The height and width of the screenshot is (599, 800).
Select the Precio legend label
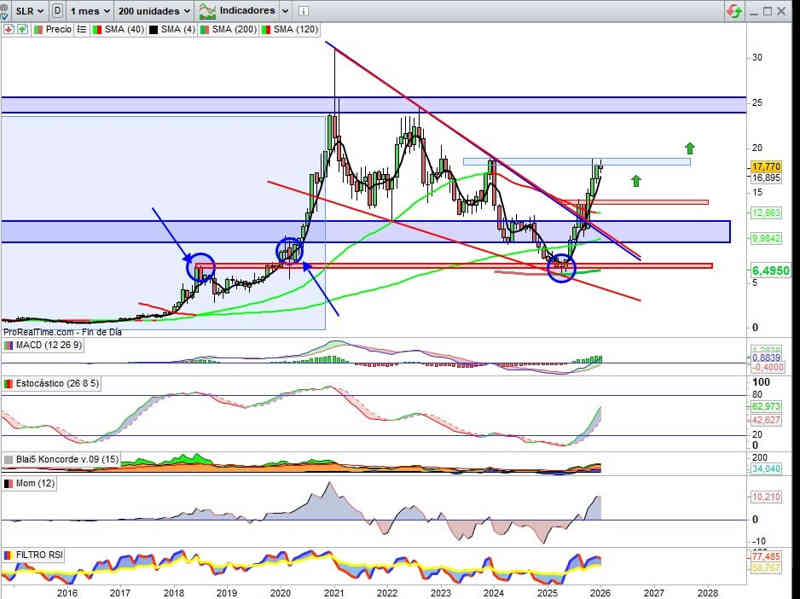(x=58, y=30)
